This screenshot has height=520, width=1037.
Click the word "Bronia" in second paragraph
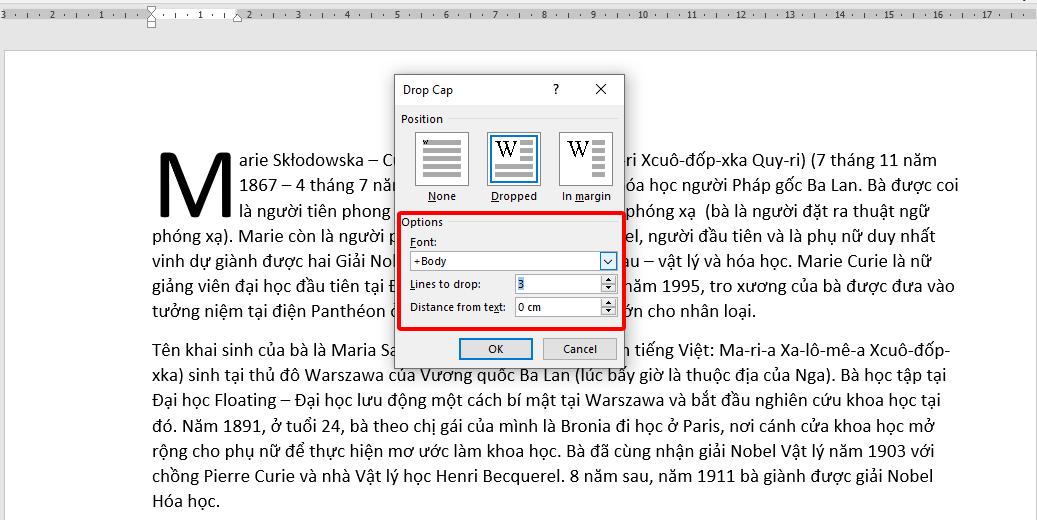pos(585,425)
